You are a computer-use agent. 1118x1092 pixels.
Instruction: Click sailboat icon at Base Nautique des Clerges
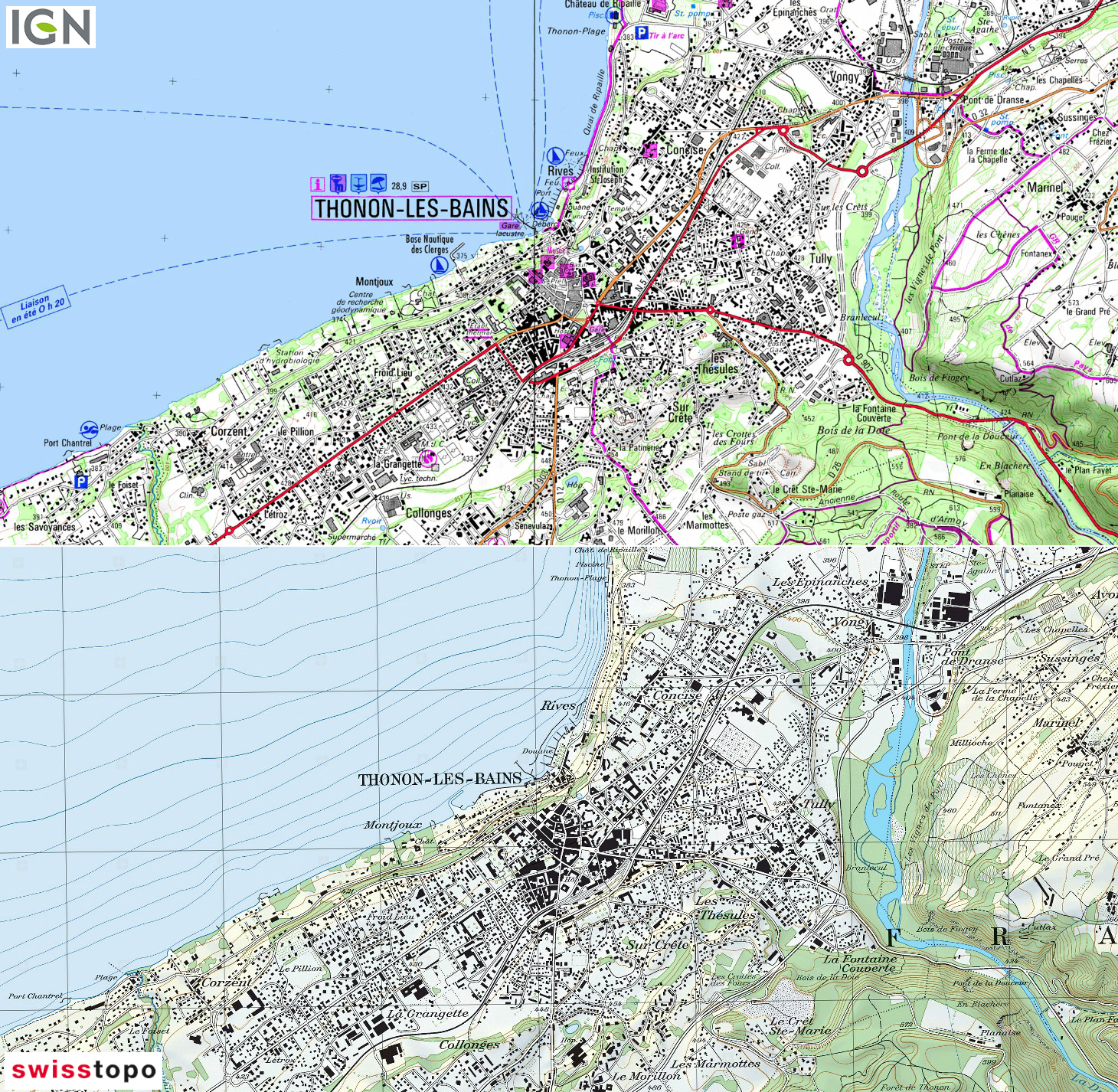(440, 265)
